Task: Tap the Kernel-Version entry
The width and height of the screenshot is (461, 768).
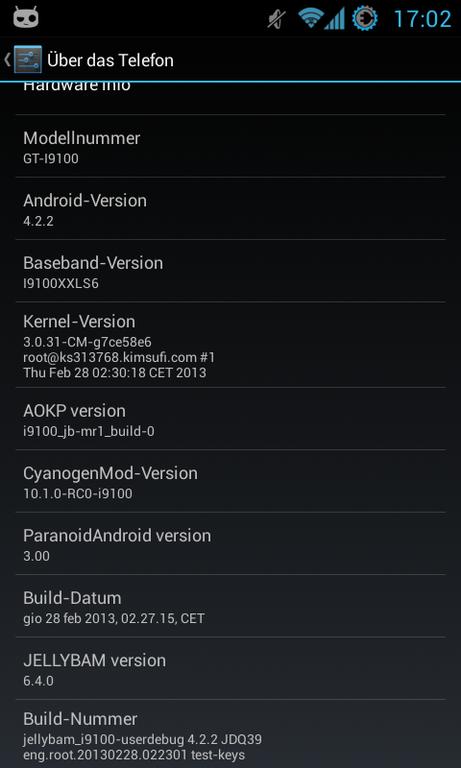Action: click(230, 344)
